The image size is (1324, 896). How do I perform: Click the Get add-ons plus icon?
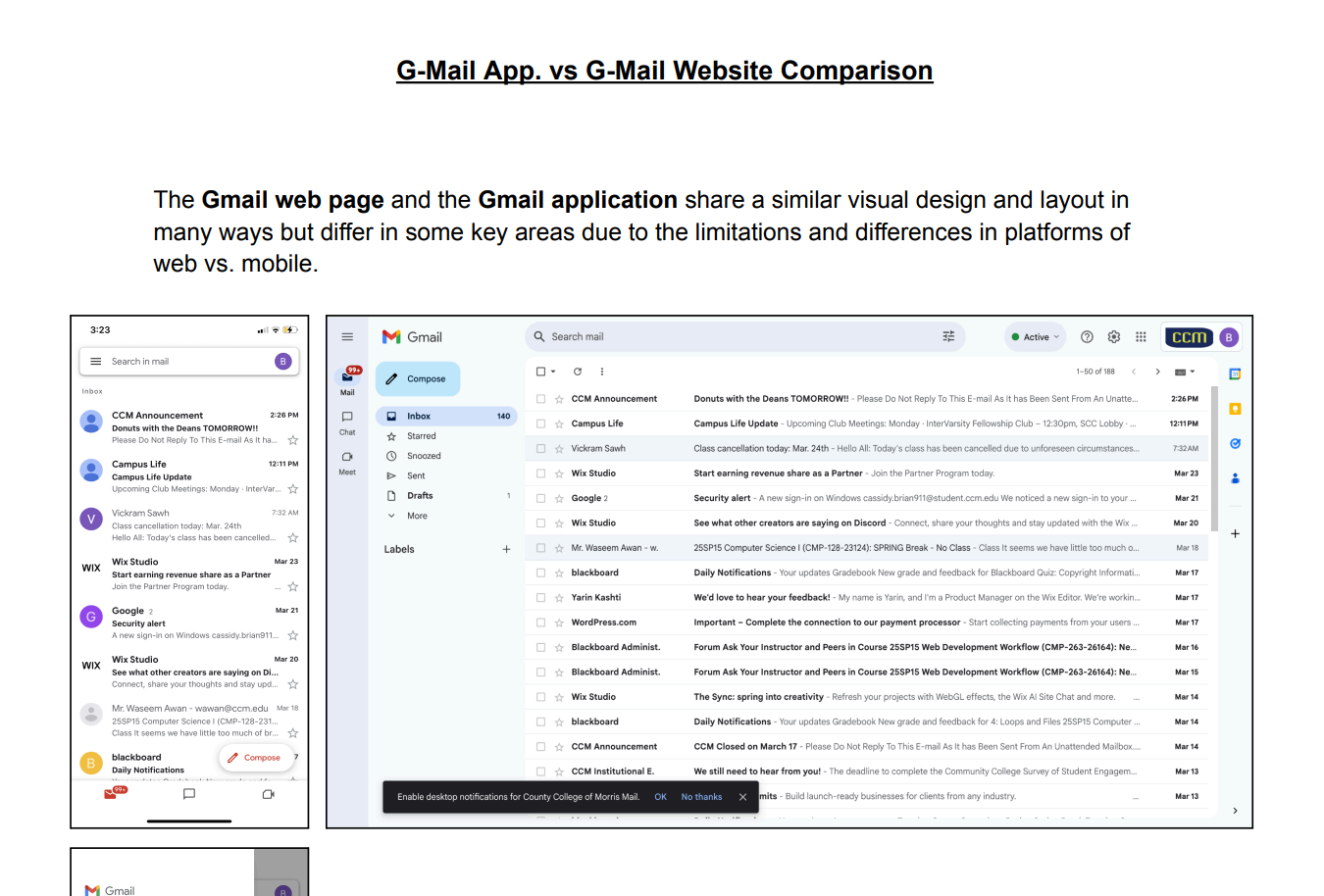pyautogui.click(x=1235, y=533)
